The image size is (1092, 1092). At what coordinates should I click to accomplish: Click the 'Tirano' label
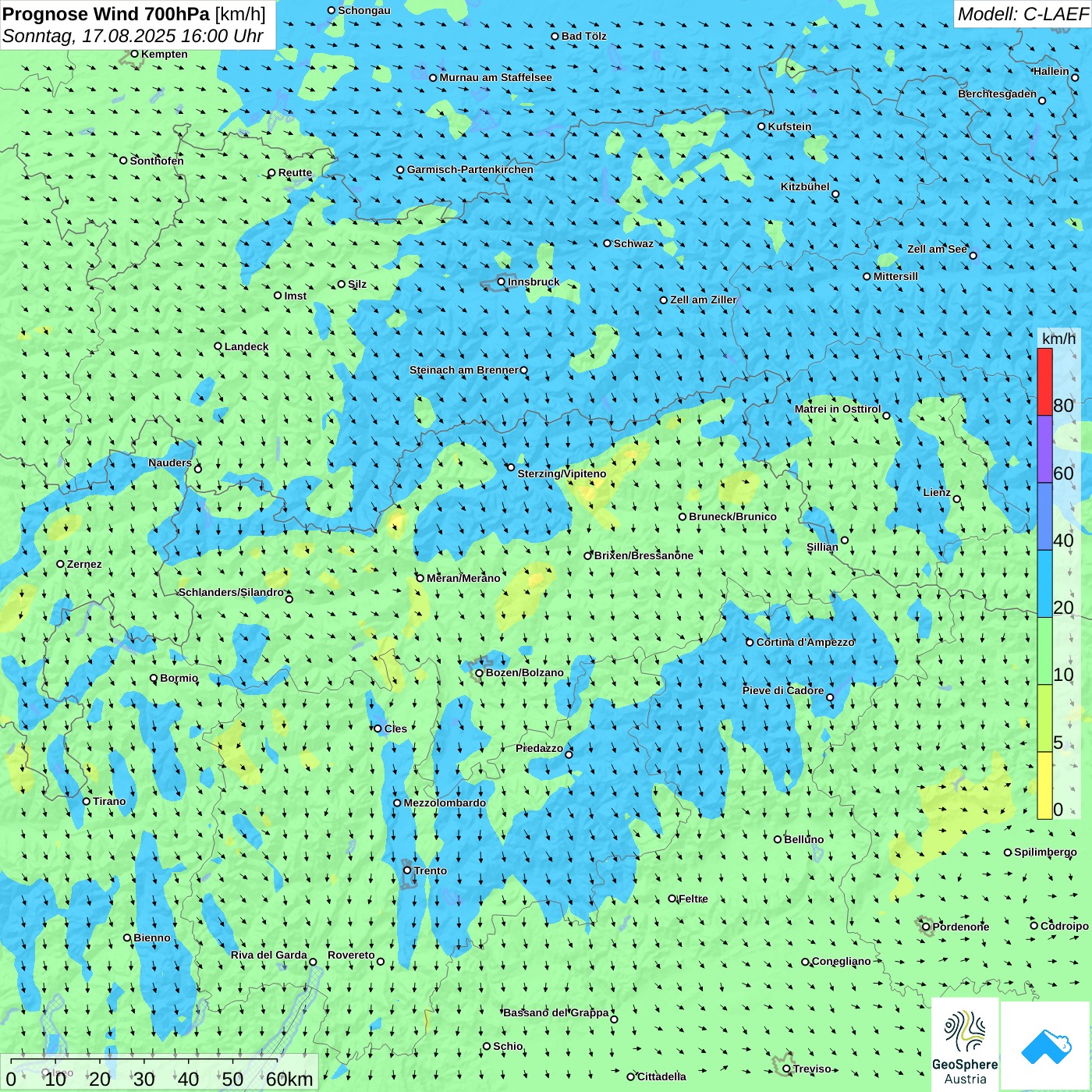click(109, 801)
